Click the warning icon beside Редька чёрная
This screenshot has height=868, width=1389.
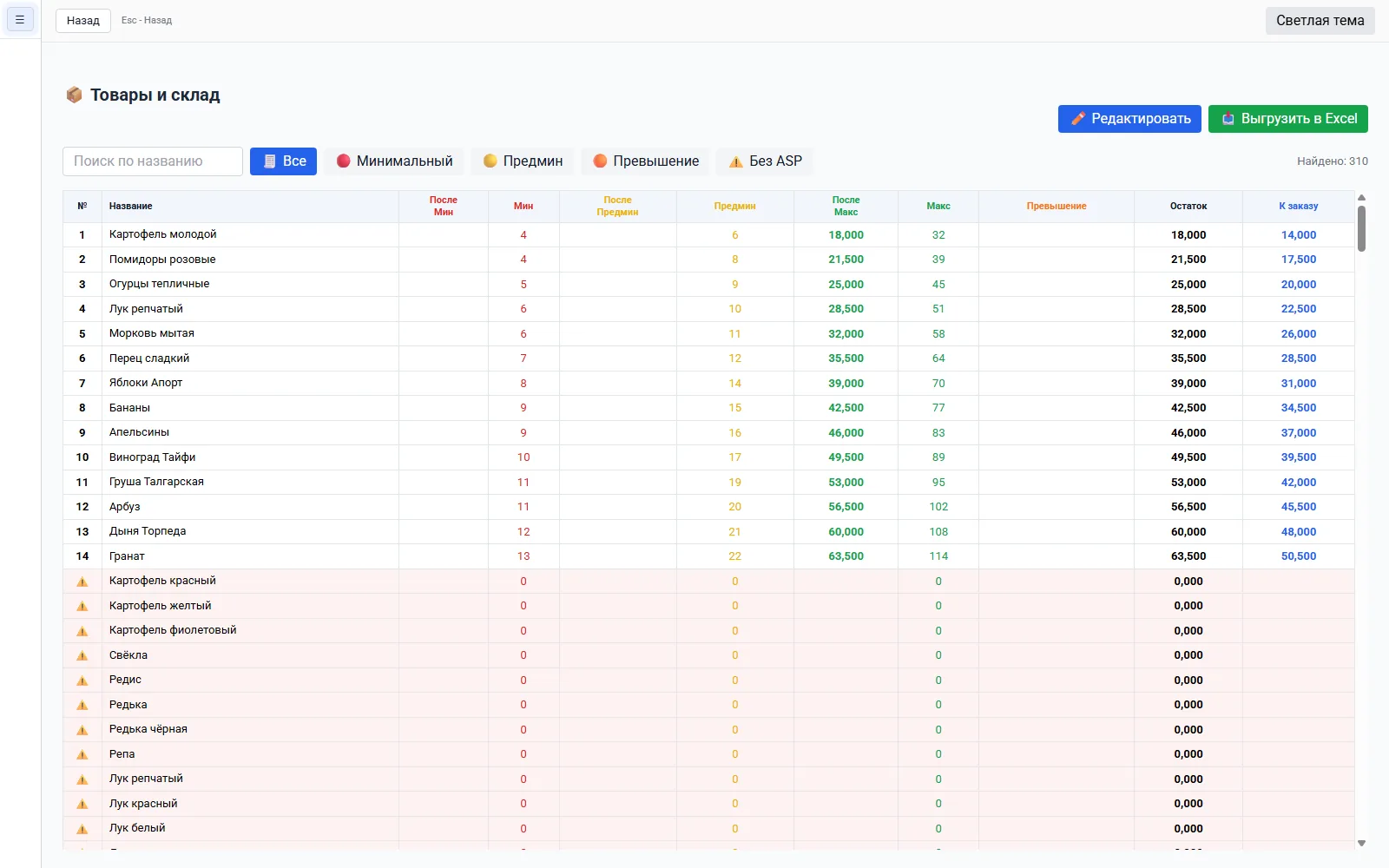coord(82,730)
